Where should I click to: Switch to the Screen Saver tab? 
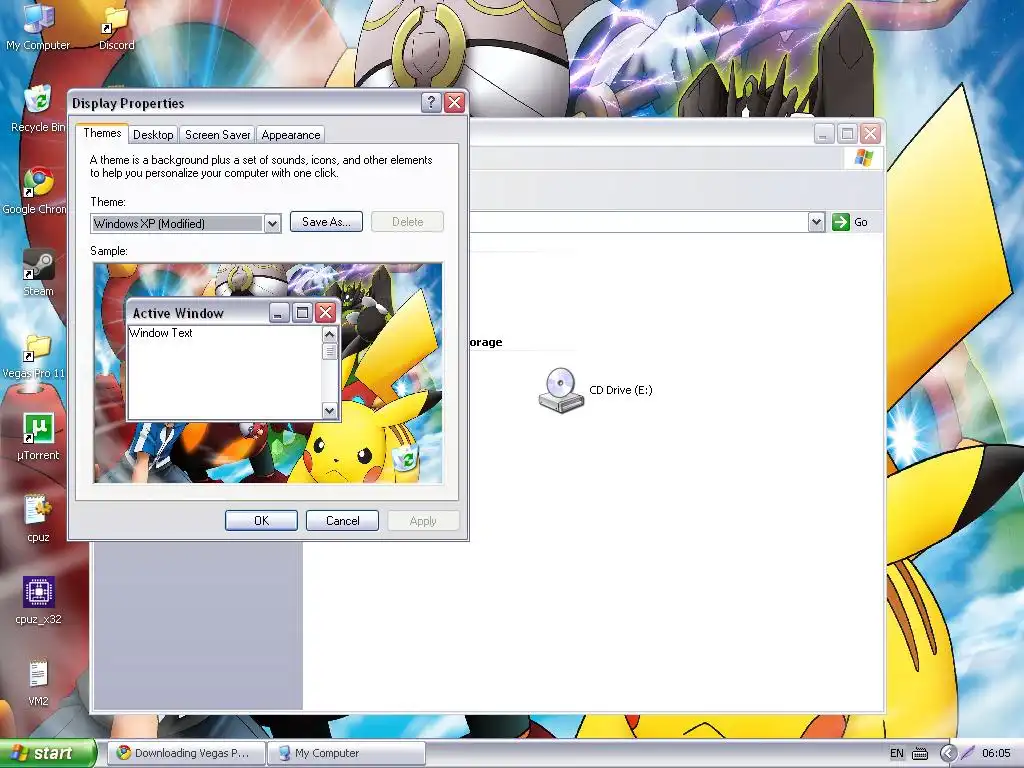217,135
